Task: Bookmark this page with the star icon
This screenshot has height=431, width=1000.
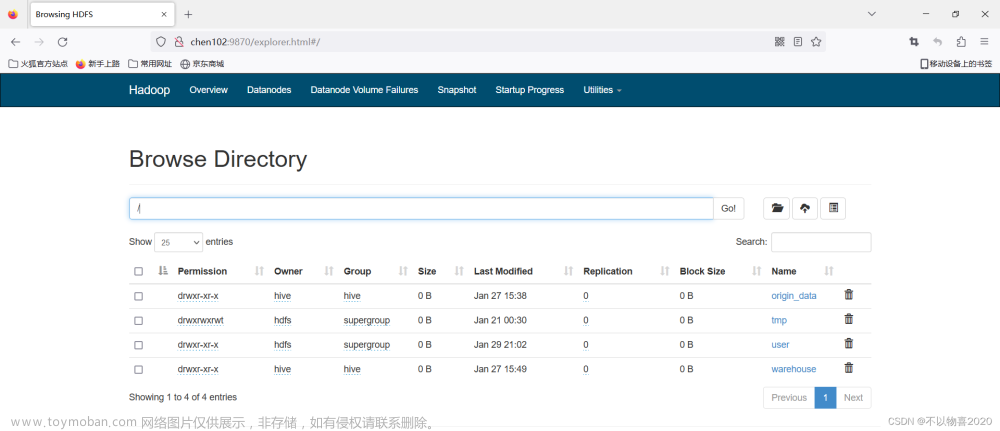Action: pos(816,41)
